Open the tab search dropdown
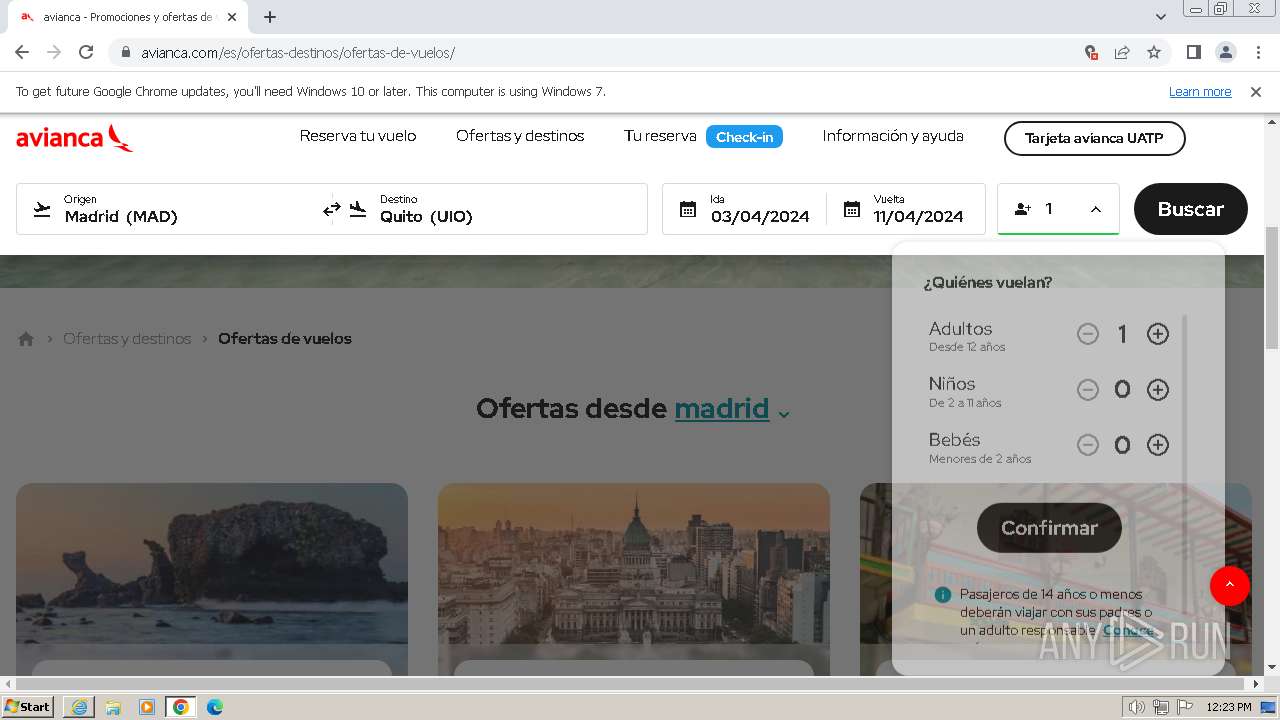This screenshot has height=720, width=1280. pos(1161,17)
